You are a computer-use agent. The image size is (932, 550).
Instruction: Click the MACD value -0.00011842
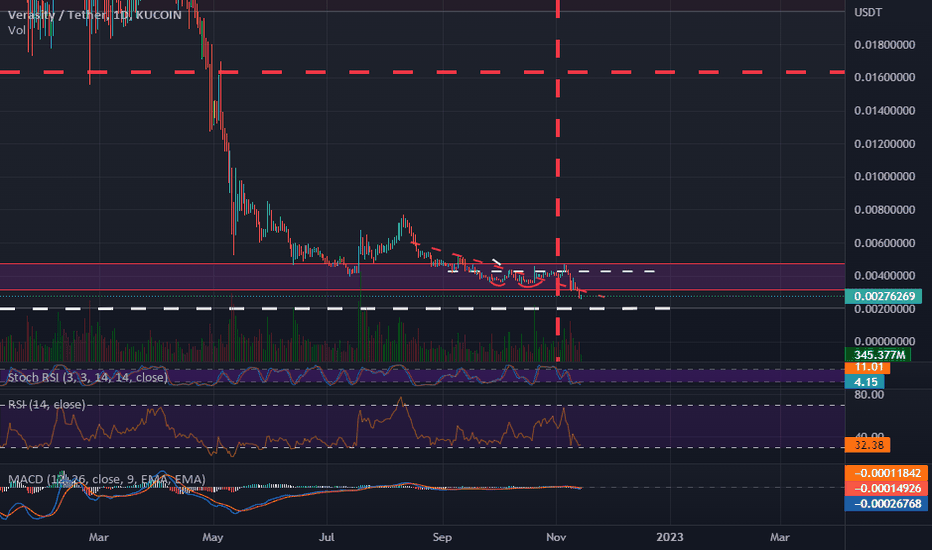[886, 473]
